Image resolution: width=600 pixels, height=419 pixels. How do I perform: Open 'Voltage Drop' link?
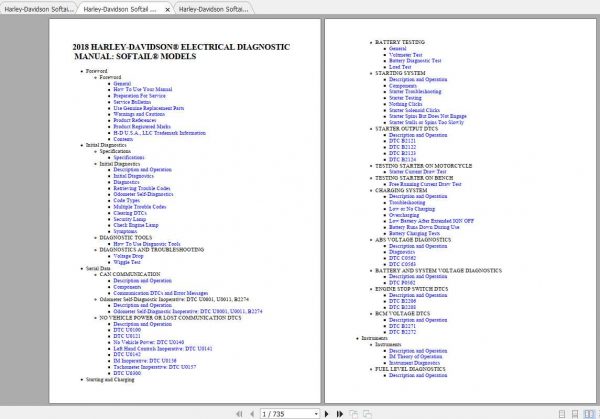point(129,256)
